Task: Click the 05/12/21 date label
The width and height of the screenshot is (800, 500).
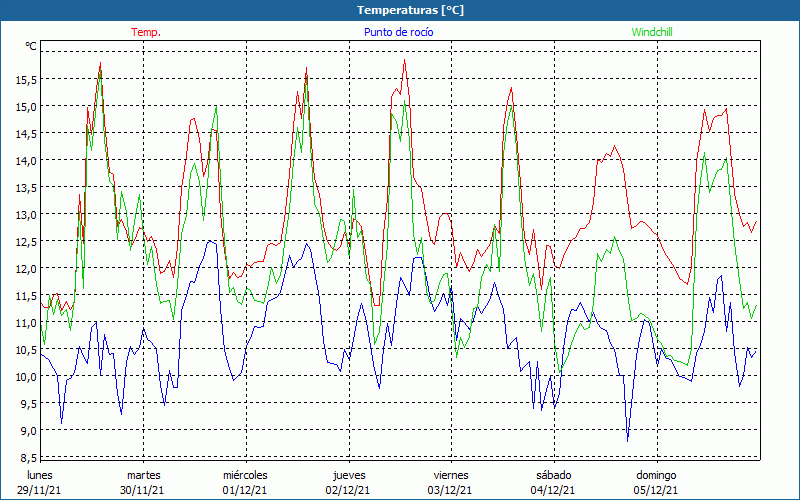Action: coord(656,490)
